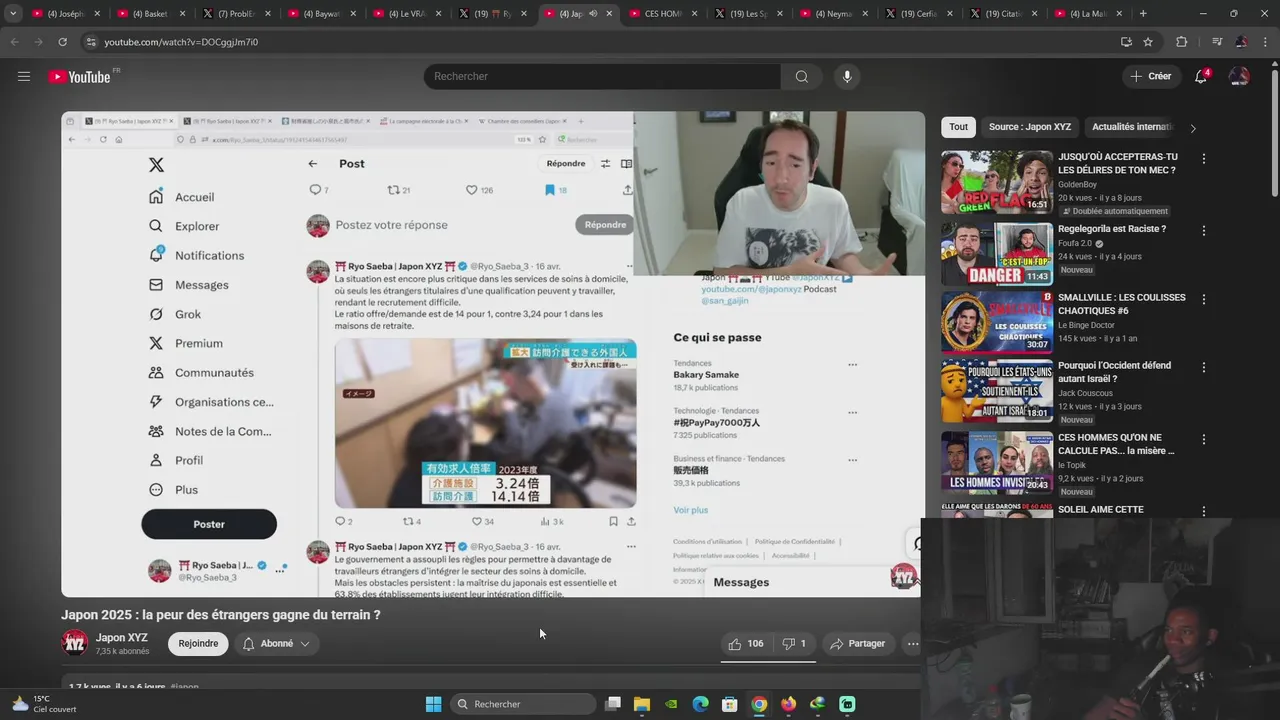This screenshot has width=1280, height=720.
Task: Open JUSQU'OÙ ACCEPTERAS-TU video thumbnail
Action: tap(997, 182)
